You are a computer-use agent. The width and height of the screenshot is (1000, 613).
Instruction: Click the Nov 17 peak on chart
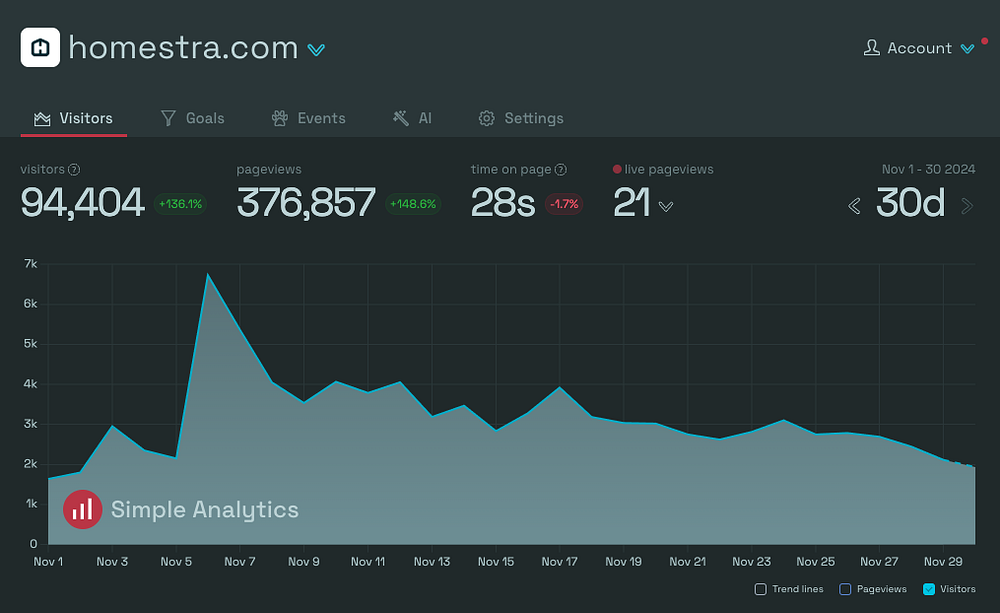pyautogui.click(x=559, y=387)
